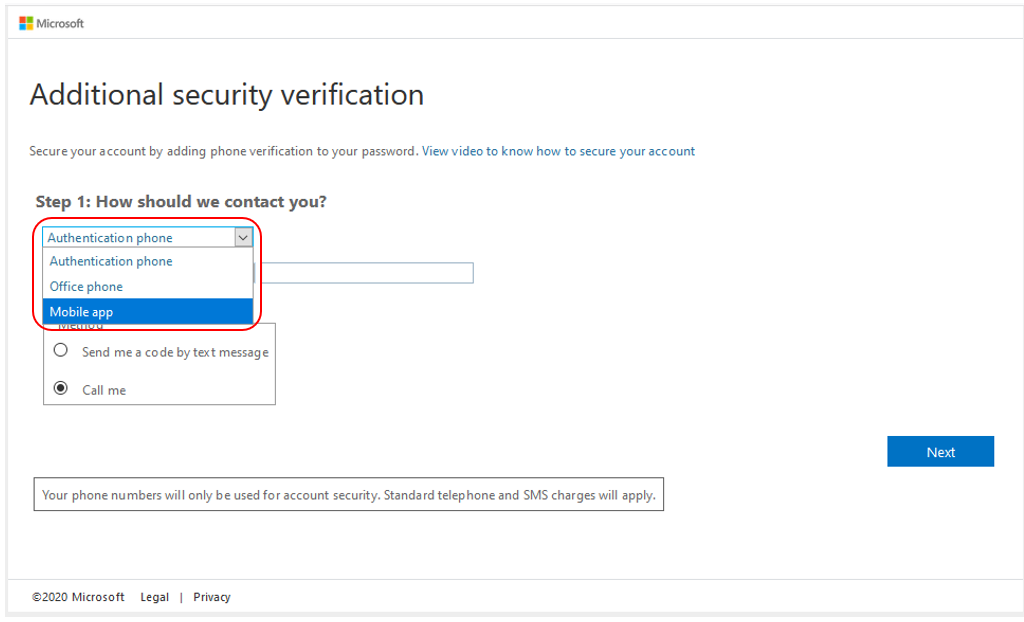Select the Mobile app dropdown option
Viewport: 1024px width, 622px height.
[x=148, y=312]
